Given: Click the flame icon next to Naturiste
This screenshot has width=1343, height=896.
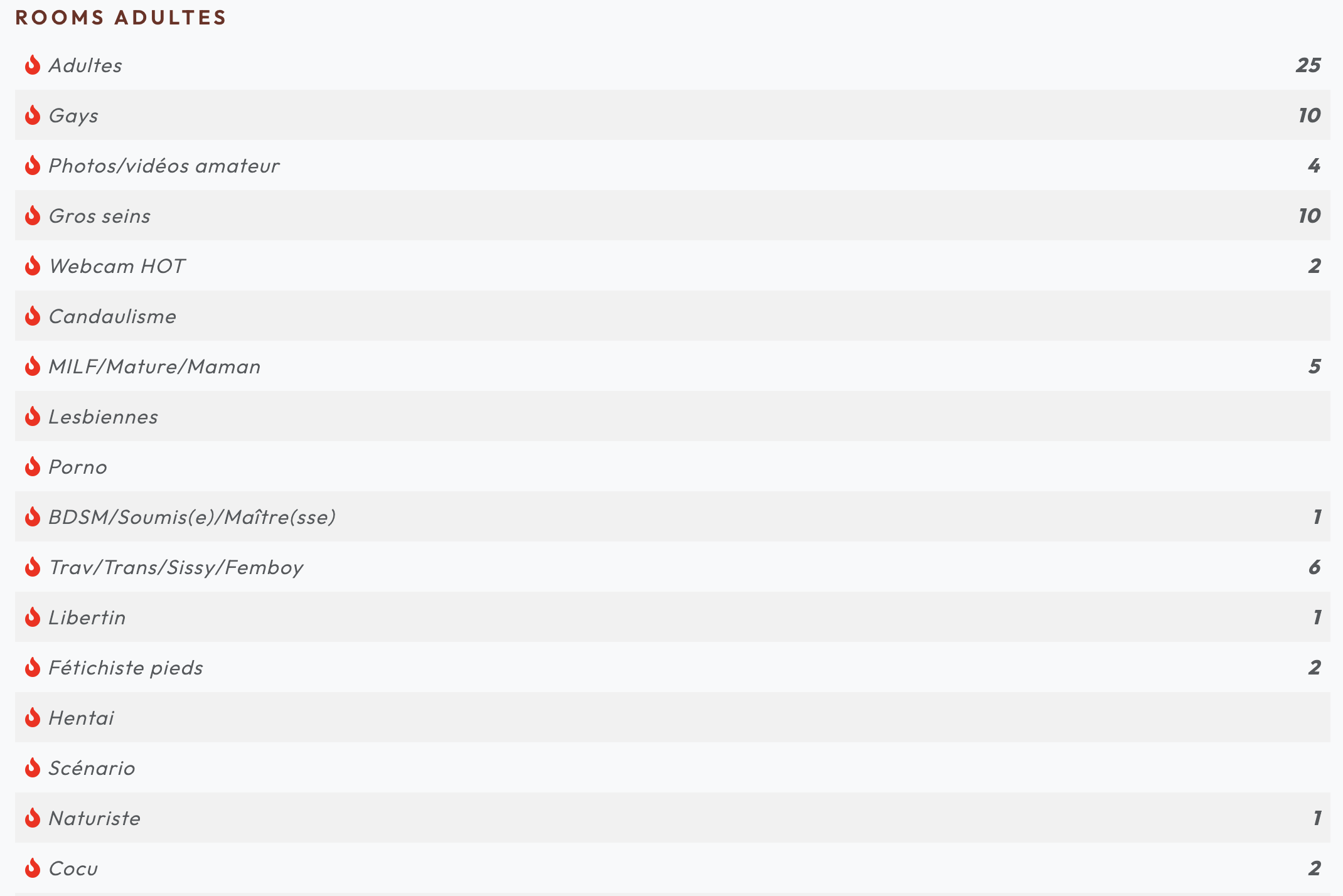Looking at the screenshot, I should [x=33, y=817].
